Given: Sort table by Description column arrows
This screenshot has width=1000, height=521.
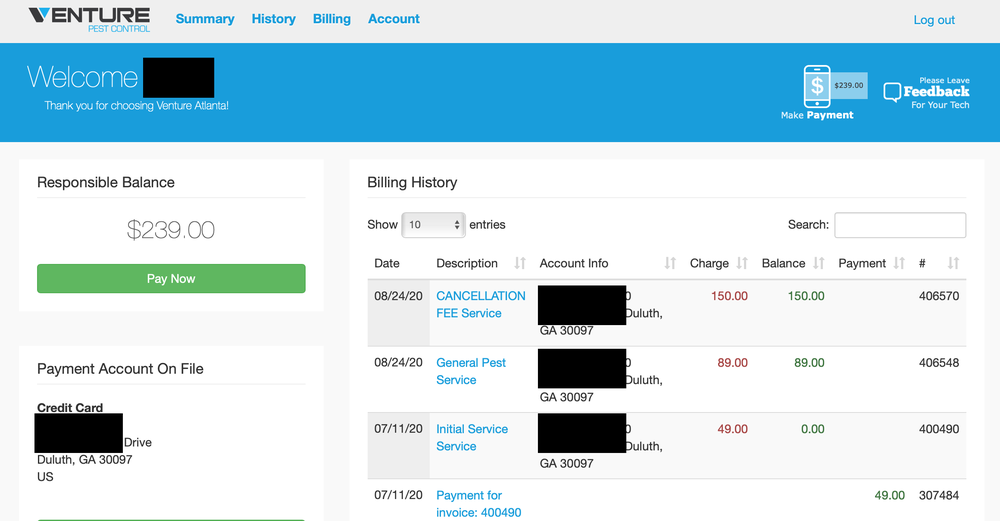Looking at the screenshot, I should click(520, 263).
